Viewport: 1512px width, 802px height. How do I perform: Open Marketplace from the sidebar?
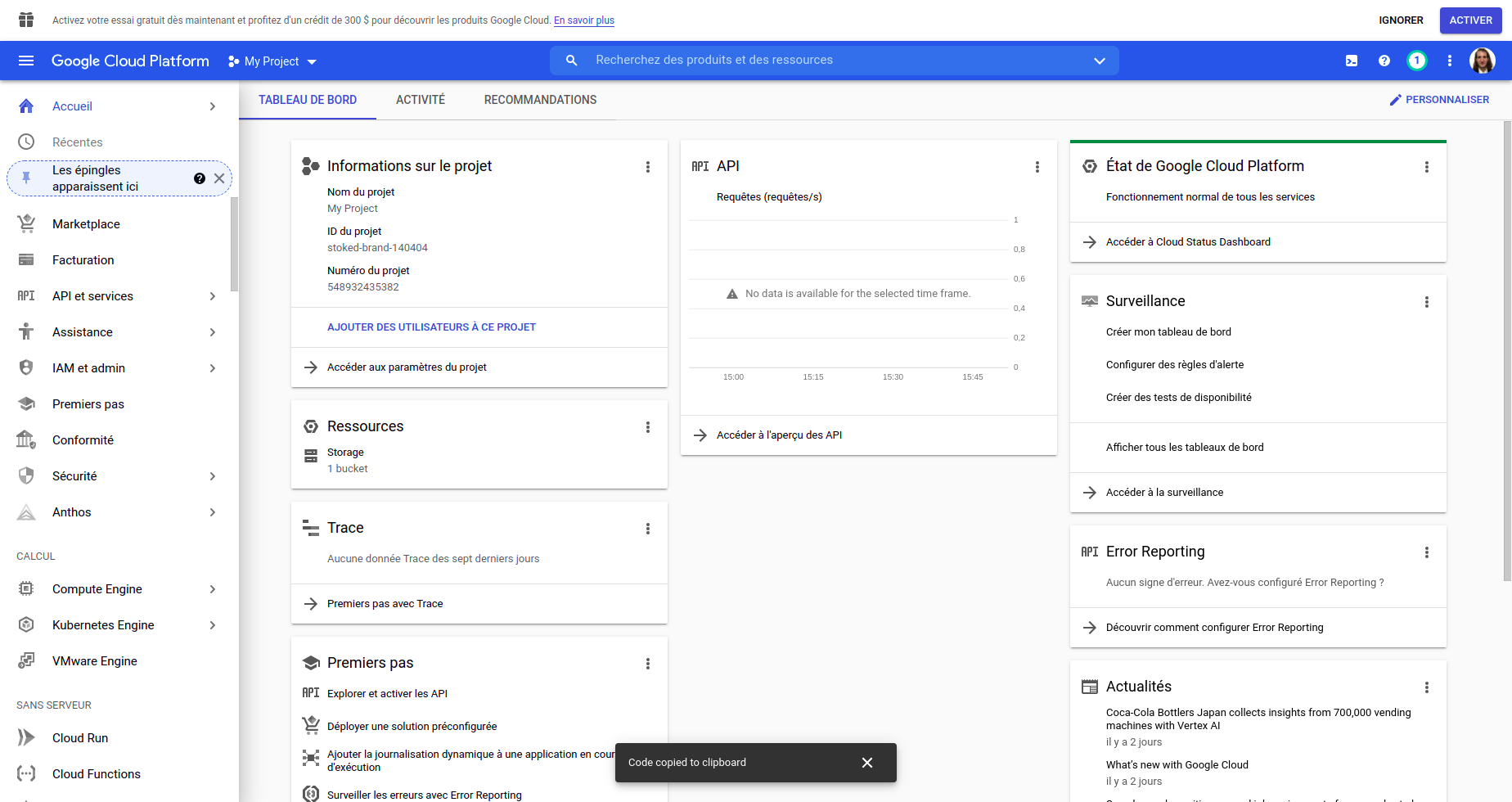click(86, 224)
